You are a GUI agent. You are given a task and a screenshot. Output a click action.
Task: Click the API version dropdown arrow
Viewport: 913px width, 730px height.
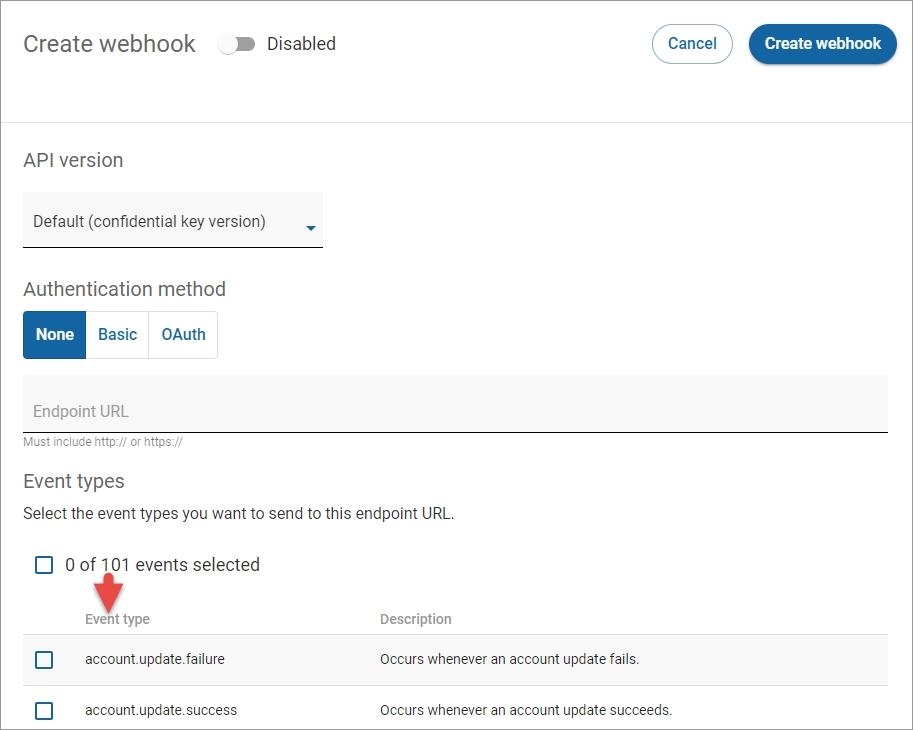[x=310, y=228]
